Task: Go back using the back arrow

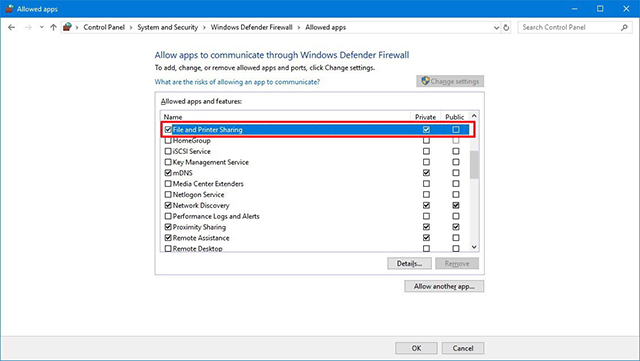Action: 11,27
